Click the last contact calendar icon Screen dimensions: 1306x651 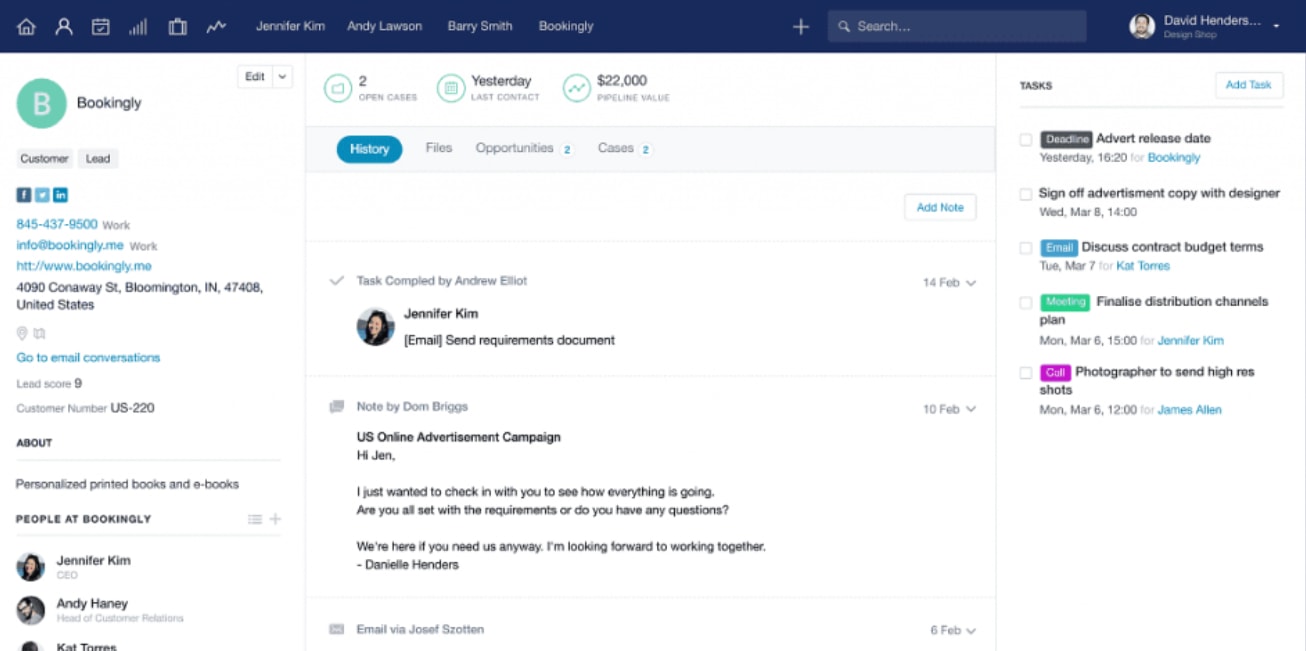pyautogui.click(x=451, y=88)
